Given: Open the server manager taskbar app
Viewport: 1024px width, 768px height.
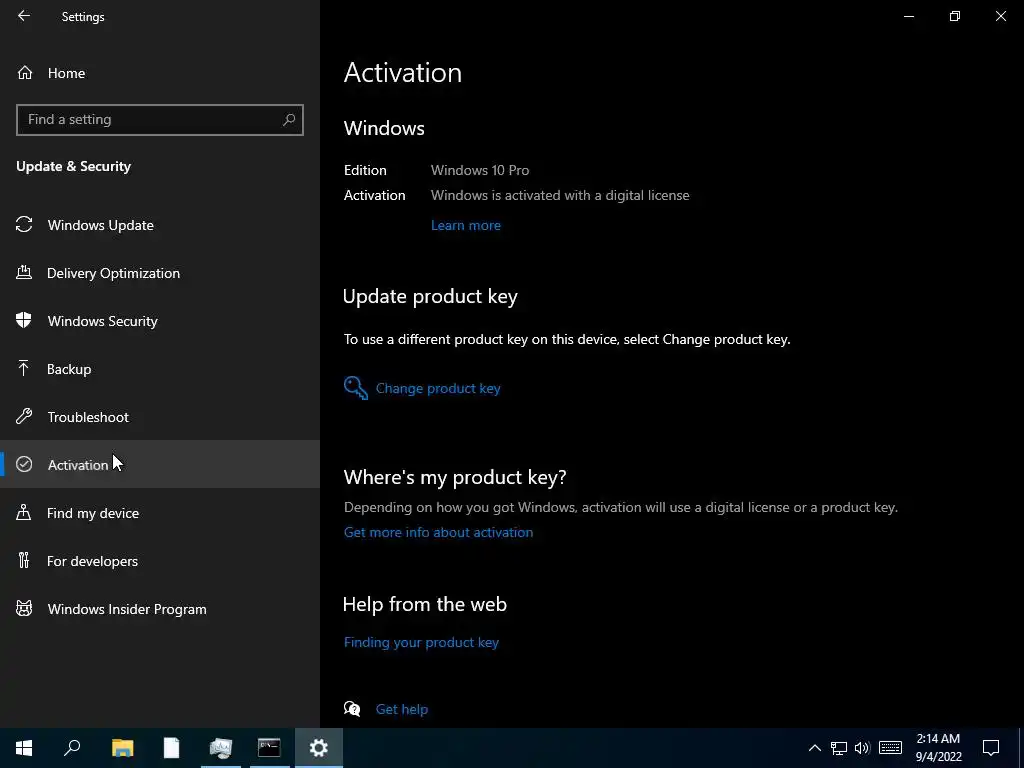Looking at the screenshot, I should point(220,748).
